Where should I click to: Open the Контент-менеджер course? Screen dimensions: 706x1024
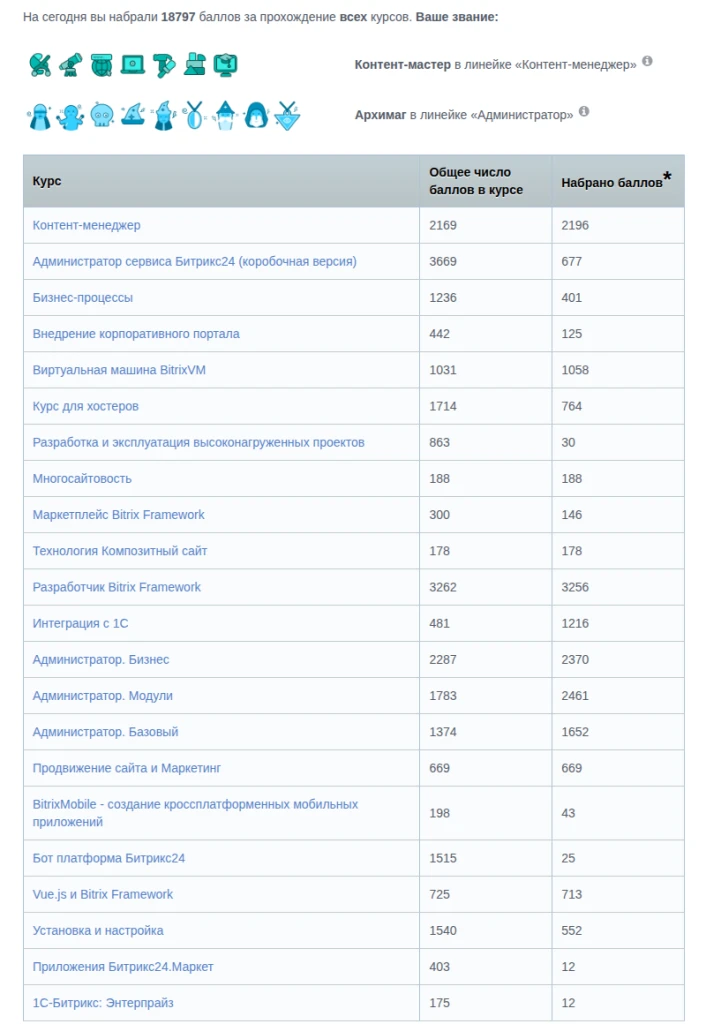tap(86, 225)
